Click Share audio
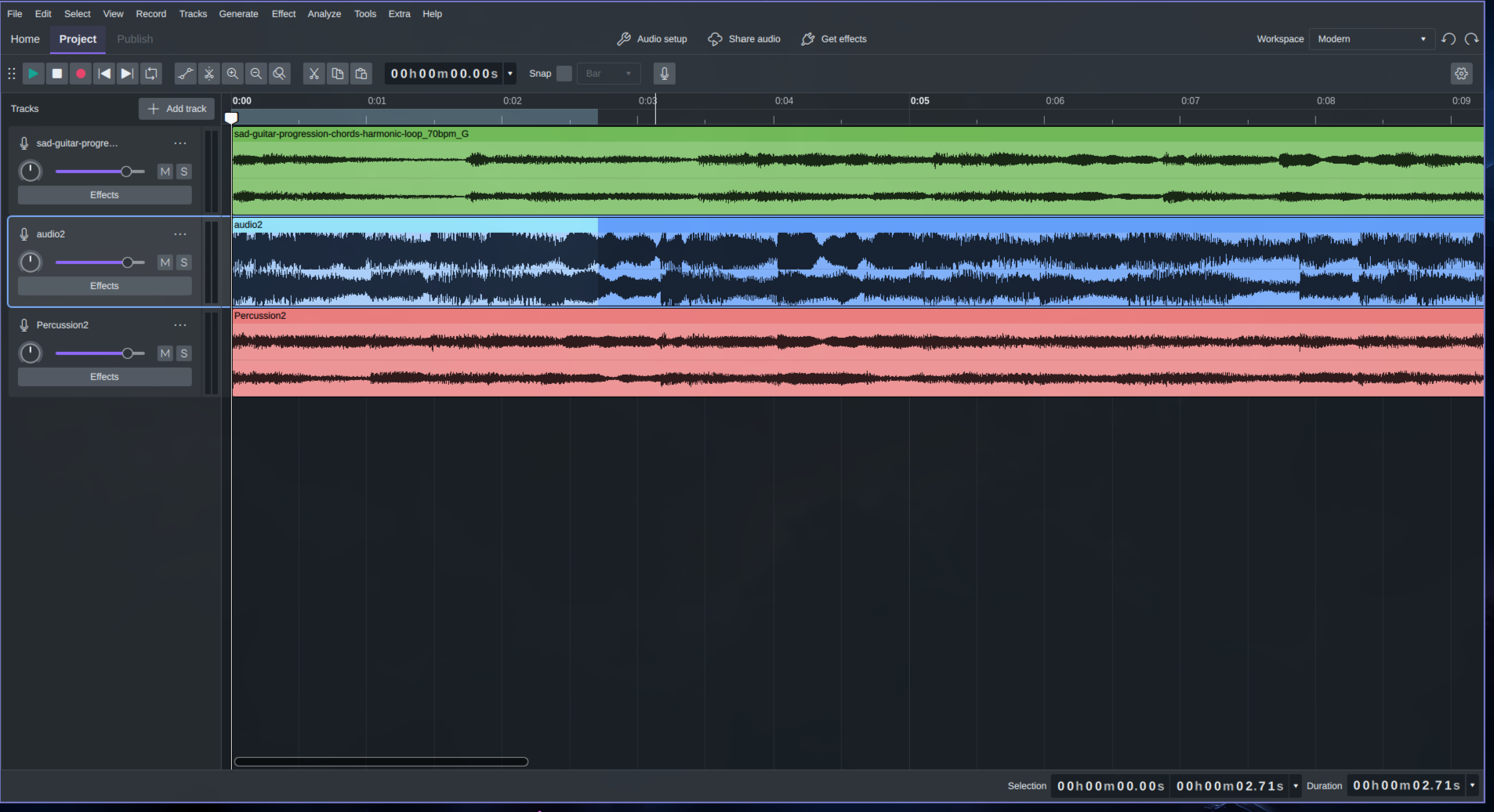This screenshot has width=1494, height=812. (x=744, y=39)
